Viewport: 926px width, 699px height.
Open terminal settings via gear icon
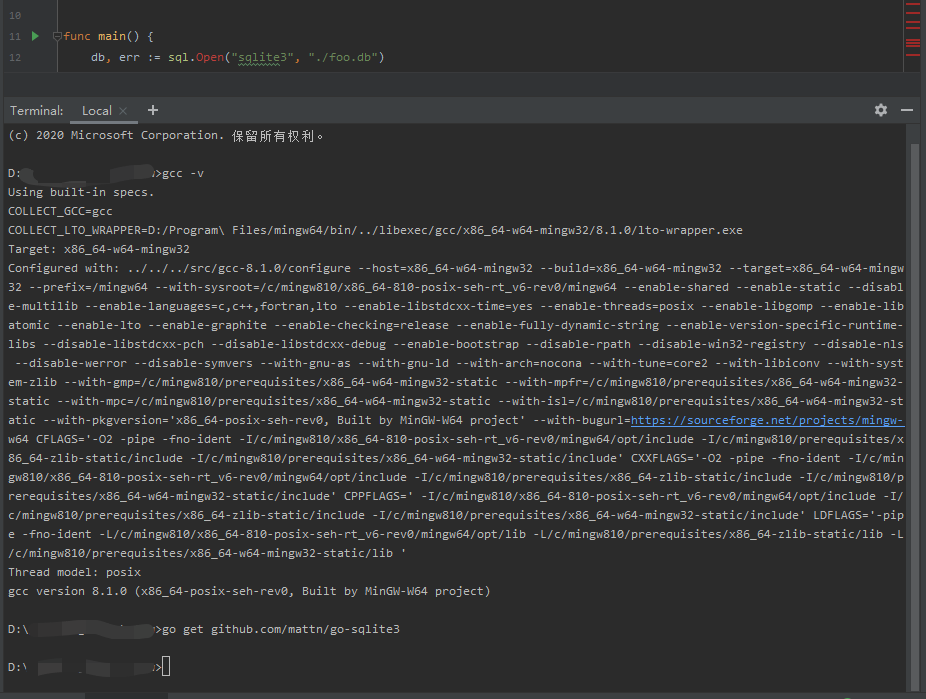pos(880,110)
